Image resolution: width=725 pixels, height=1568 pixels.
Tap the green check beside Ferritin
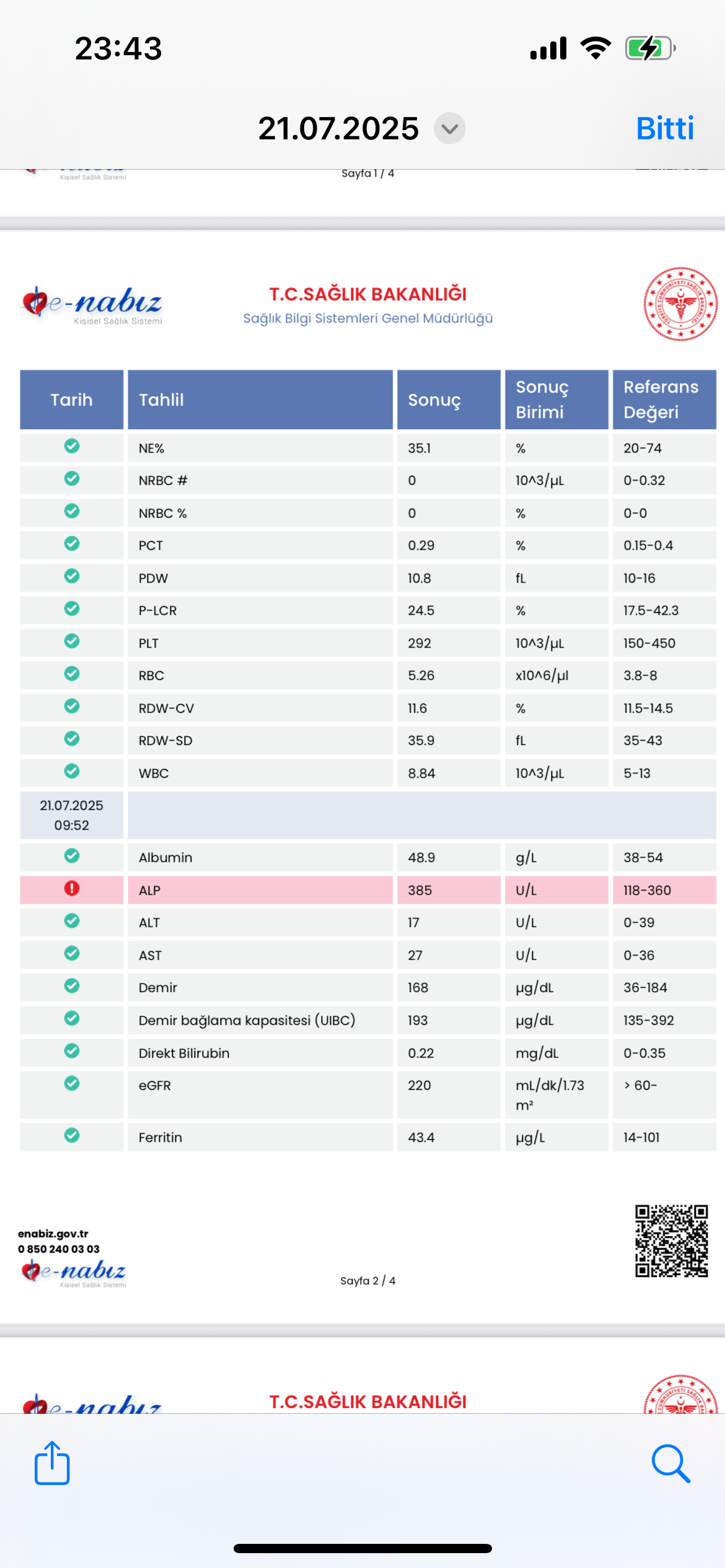72,1136
